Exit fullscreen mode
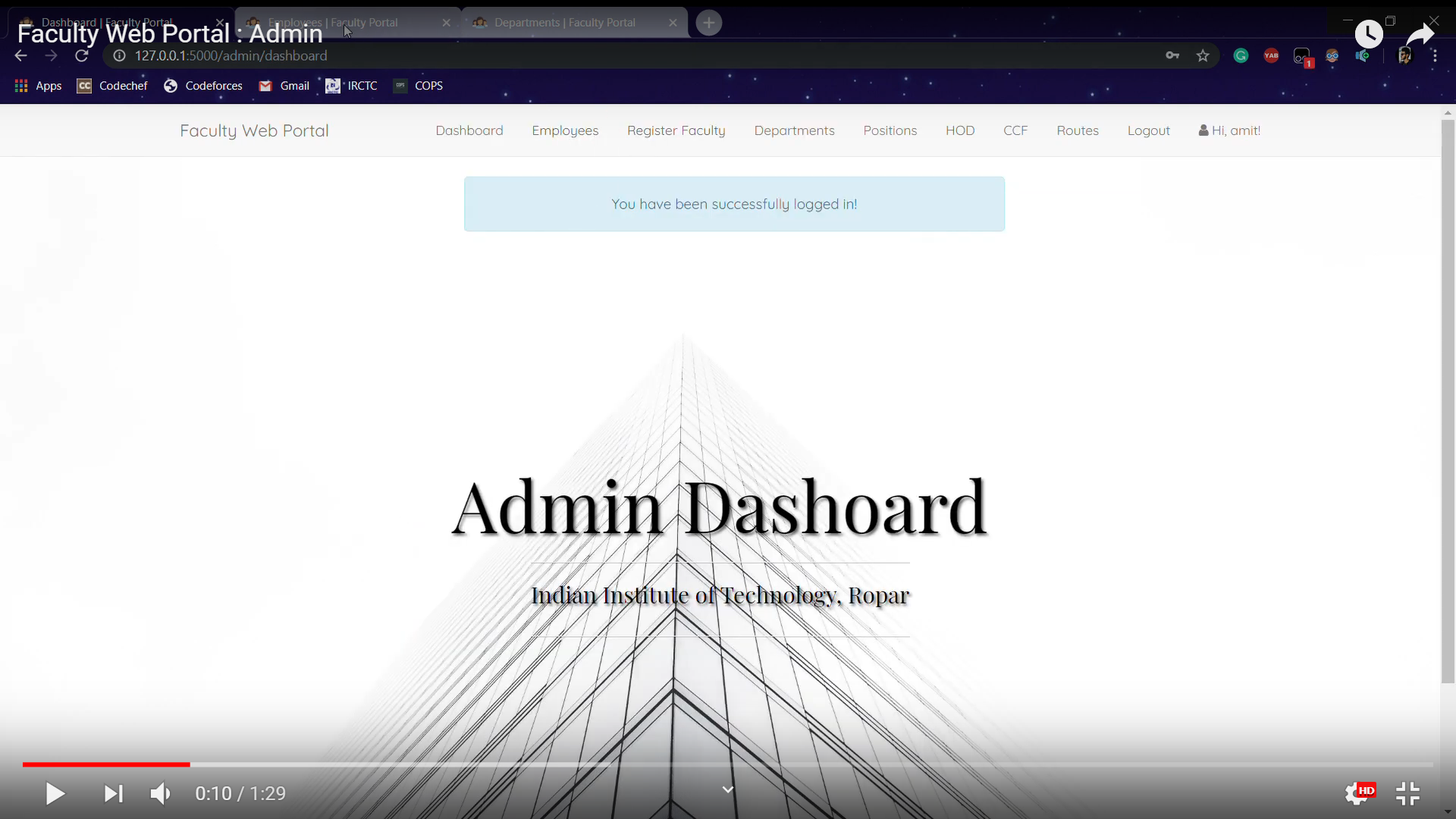The height and width of the screenshot is (819, 1456). (1407, 793)
